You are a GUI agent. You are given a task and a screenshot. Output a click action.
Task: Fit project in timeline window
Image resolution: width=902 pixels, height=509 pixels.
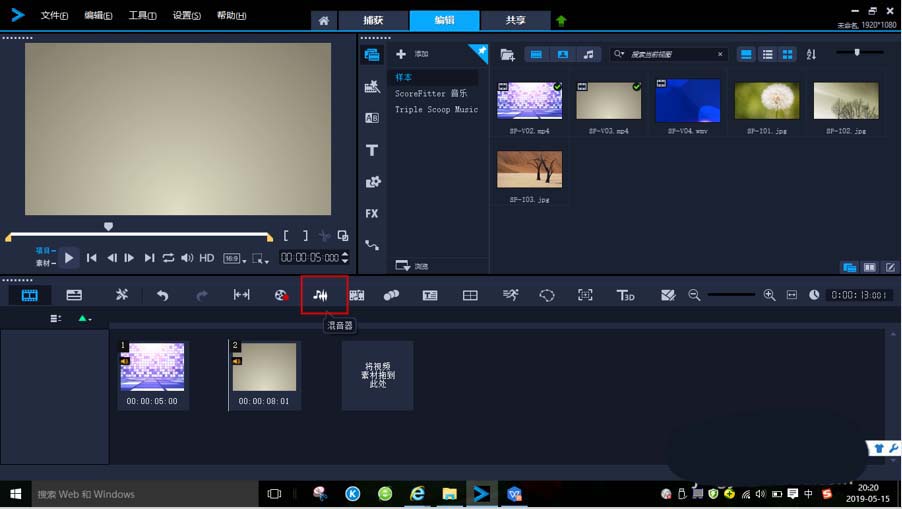(x=792, y=295)
